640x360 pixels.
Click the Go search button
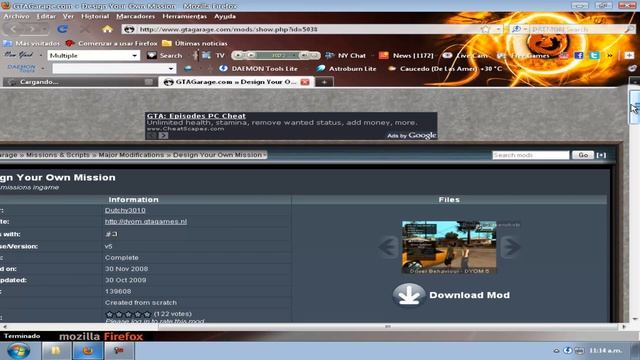click(582, 155)
